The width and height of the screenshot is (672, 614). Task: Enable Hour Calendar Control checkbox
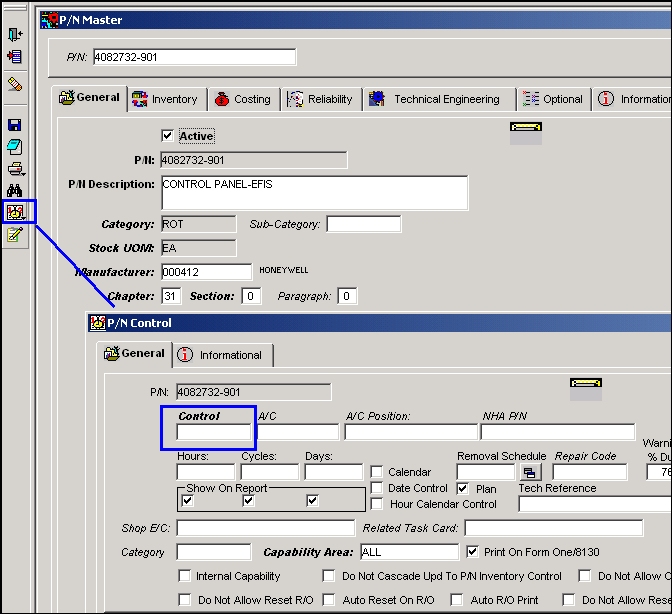pyautogui.click(x=376, y=504)
